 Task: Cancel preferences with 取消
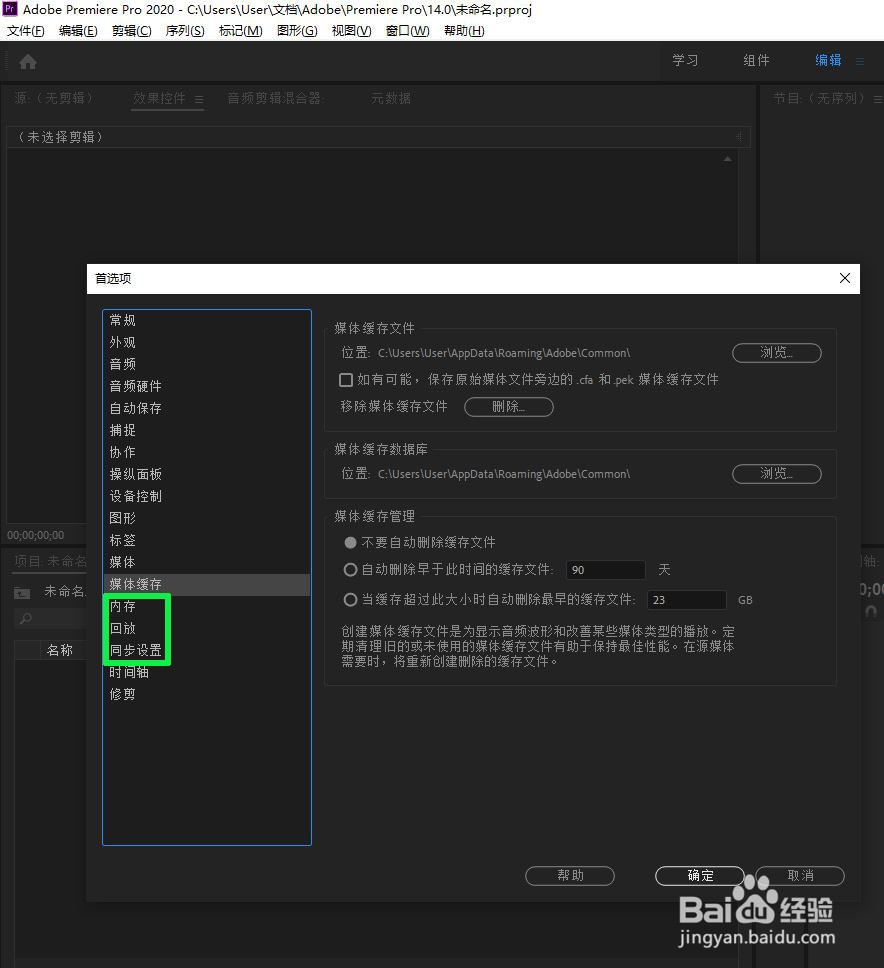[x=800, y=875]
